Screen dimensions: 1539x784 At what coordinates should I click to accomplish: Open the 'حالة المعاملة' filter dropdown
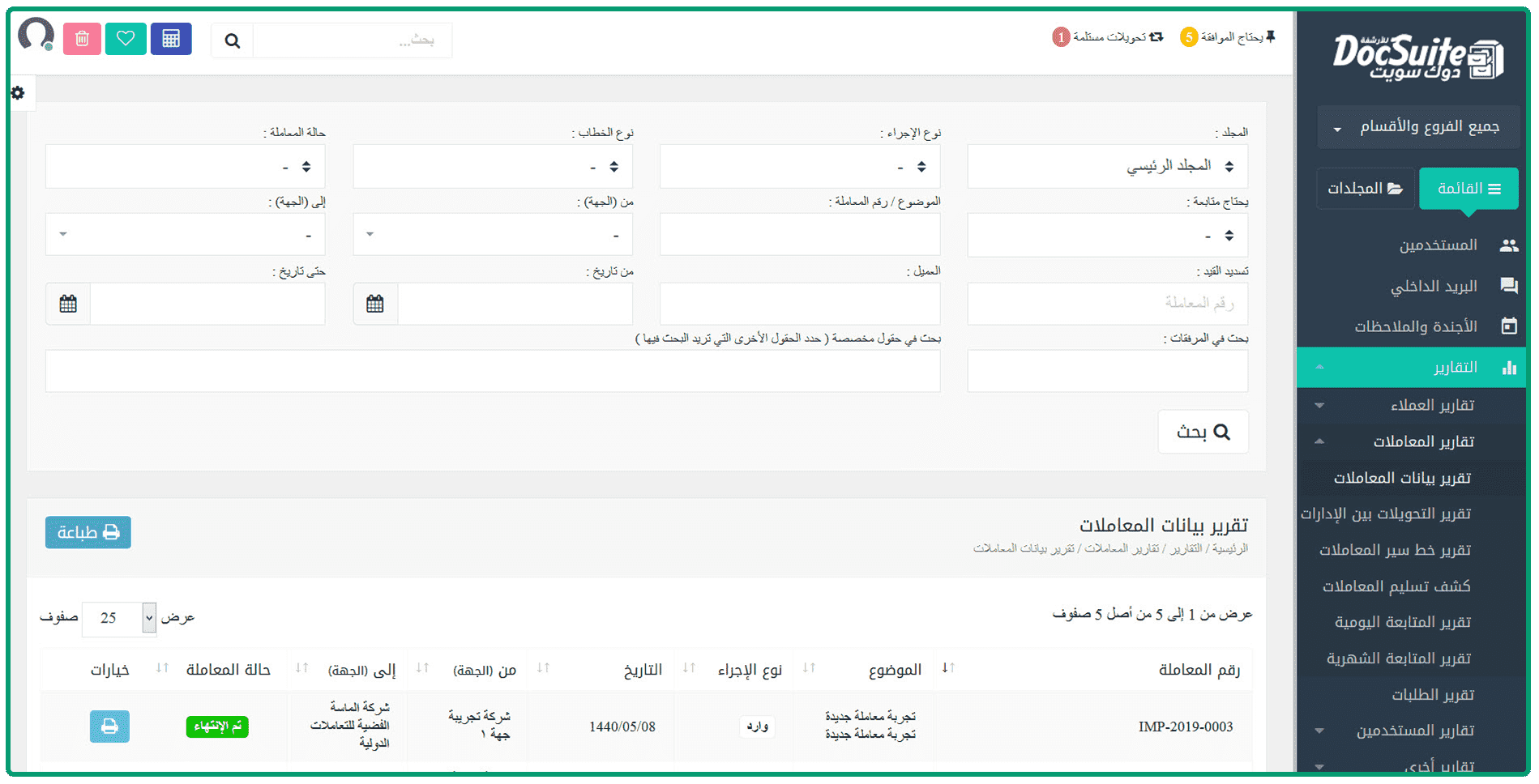(186, 167)
